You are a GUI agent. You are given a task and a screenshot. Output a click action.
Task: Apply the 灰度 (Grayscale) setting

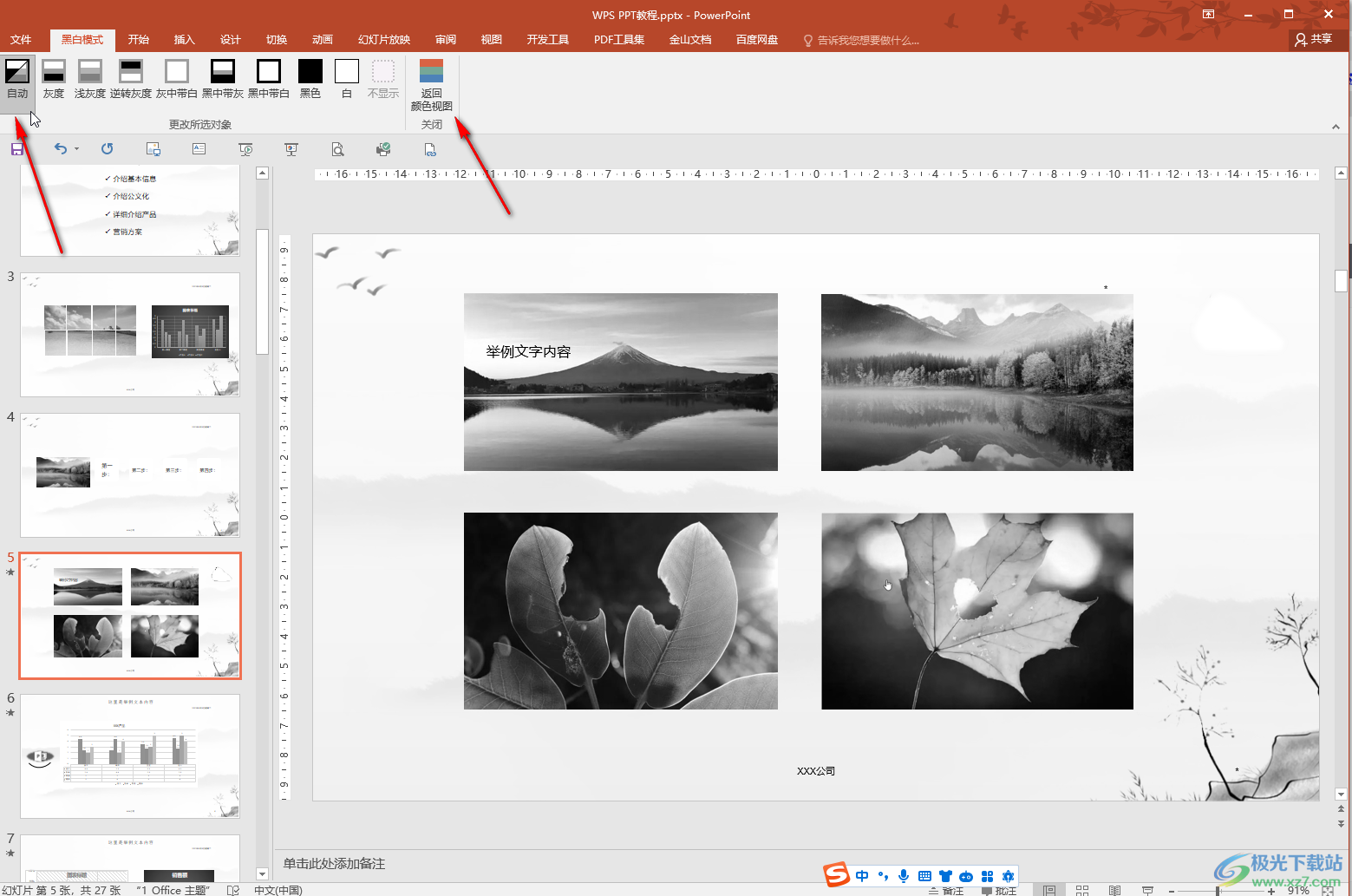pos(54,79)
